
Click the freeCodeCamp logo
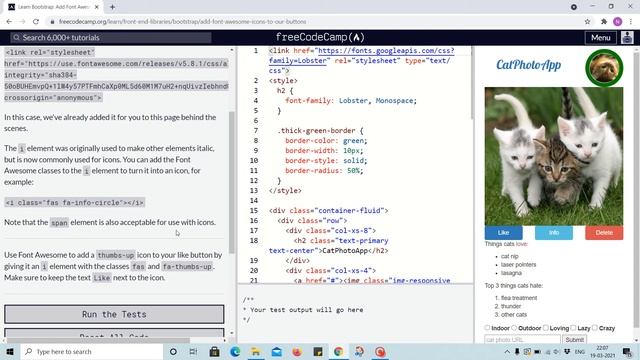click(x=320, y=38)
